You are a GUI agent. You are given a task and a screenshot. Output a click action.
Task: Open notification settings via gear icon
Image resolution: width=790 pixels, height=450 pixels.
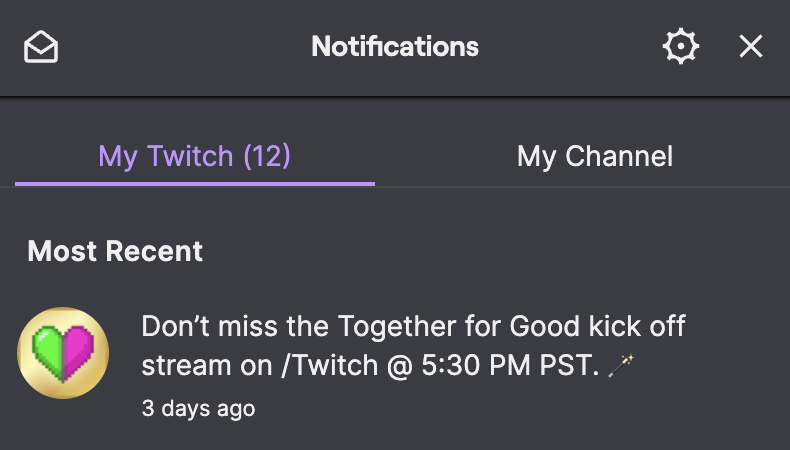click(x=681, y=47)
